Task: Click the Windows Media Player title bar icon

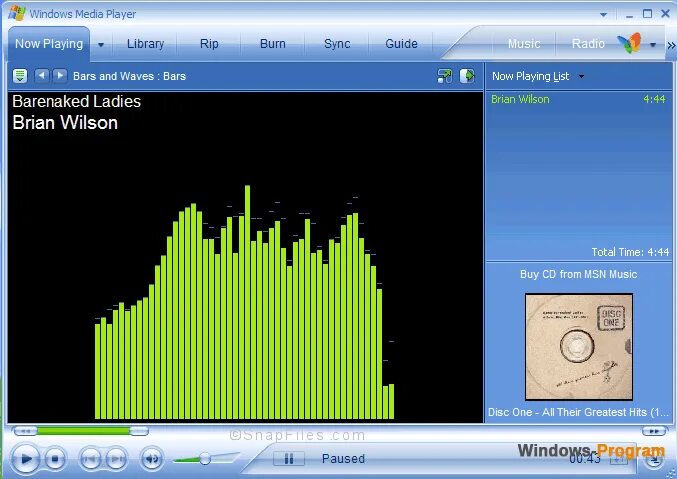Action: click(16, 13)
